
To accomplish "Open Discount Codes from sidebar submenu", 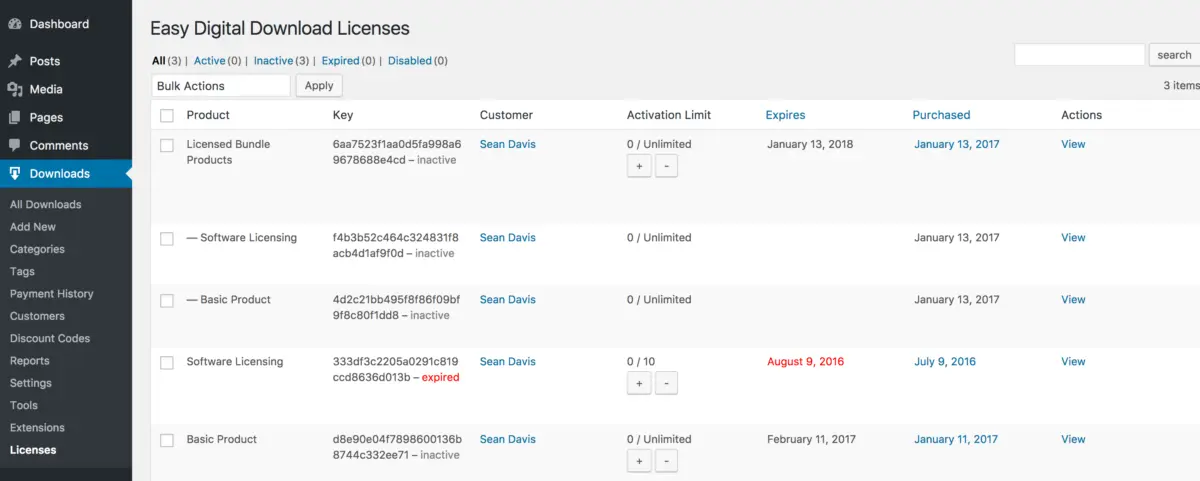I will pyautogui.click(x=50, y=338).
